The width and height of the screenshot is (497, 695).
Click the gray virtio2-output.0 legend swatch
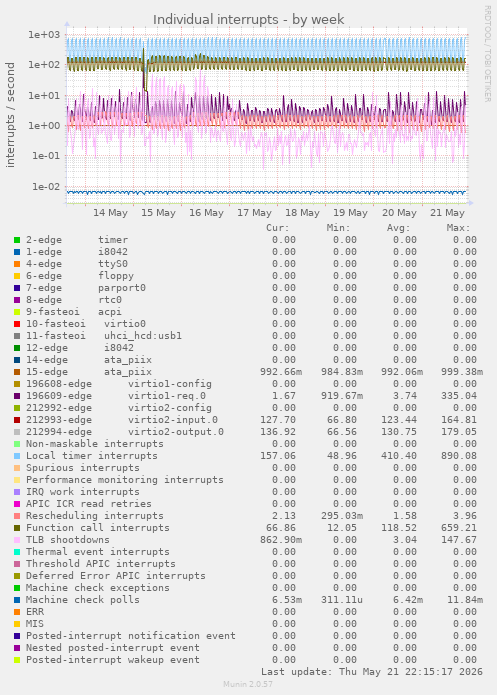[x=17, y=432]
